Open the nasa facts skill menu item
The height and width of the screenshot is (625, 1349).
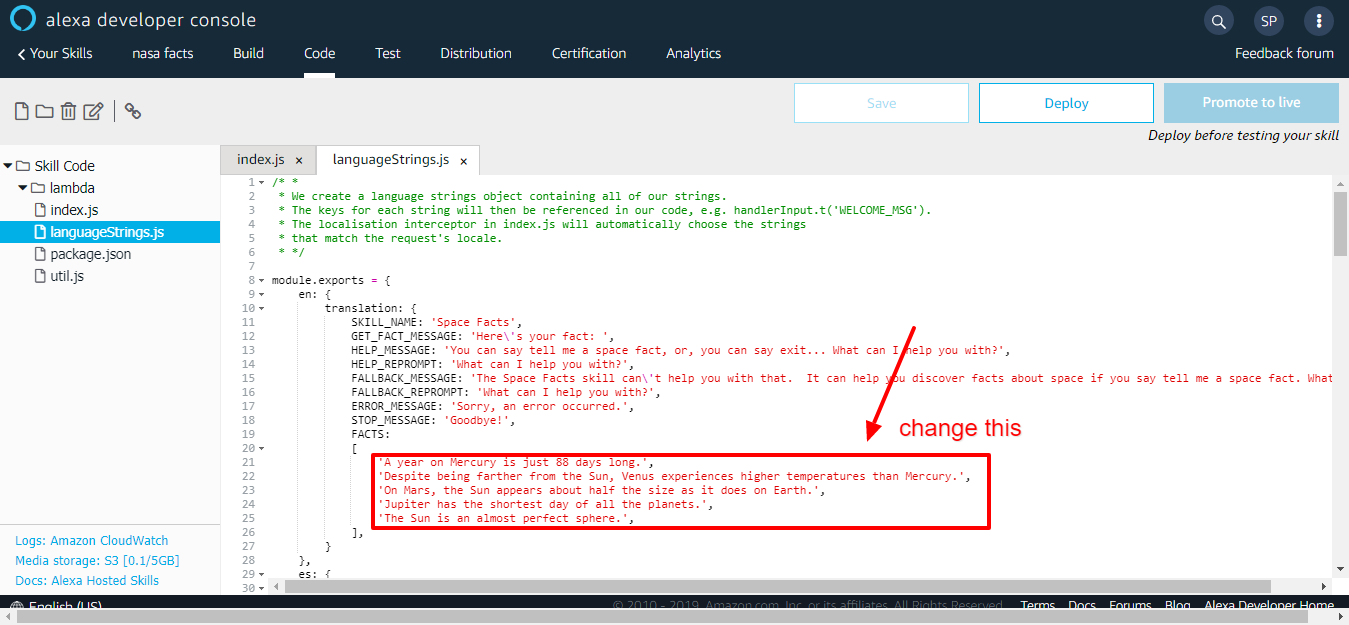tap(163, 53)
